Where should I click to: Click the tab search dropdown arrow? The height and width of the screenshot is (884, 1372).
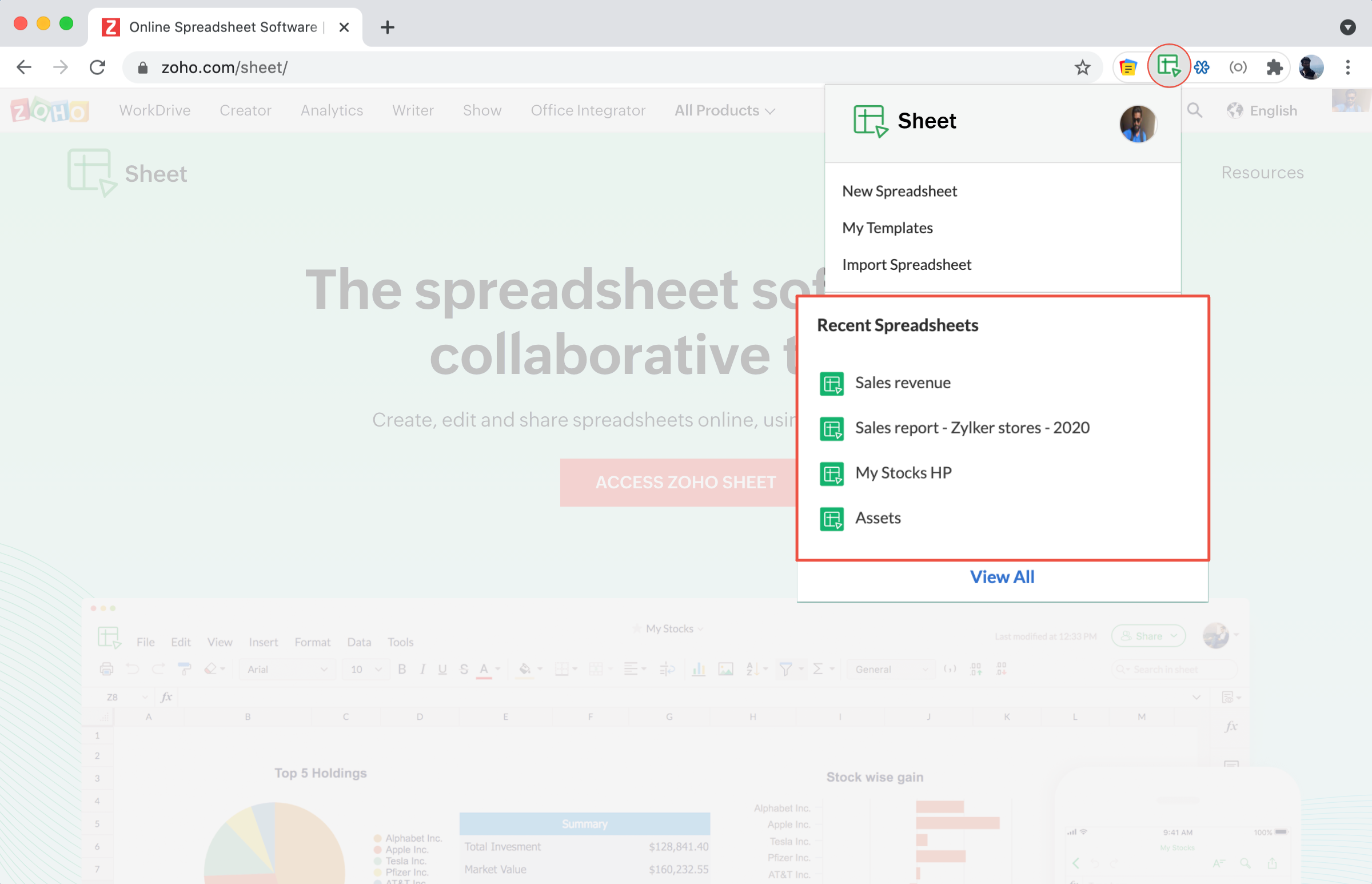(1347, 27)
